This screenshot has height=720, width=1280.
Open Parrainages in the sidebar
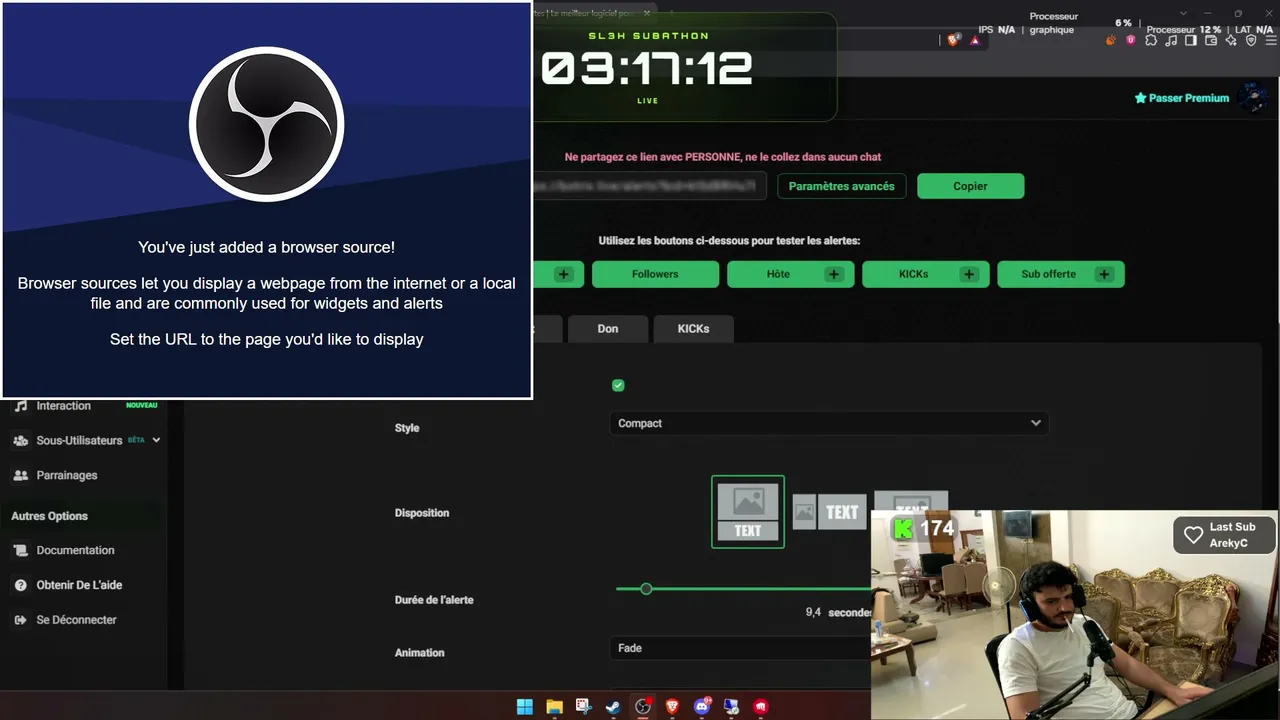point(67,476)
